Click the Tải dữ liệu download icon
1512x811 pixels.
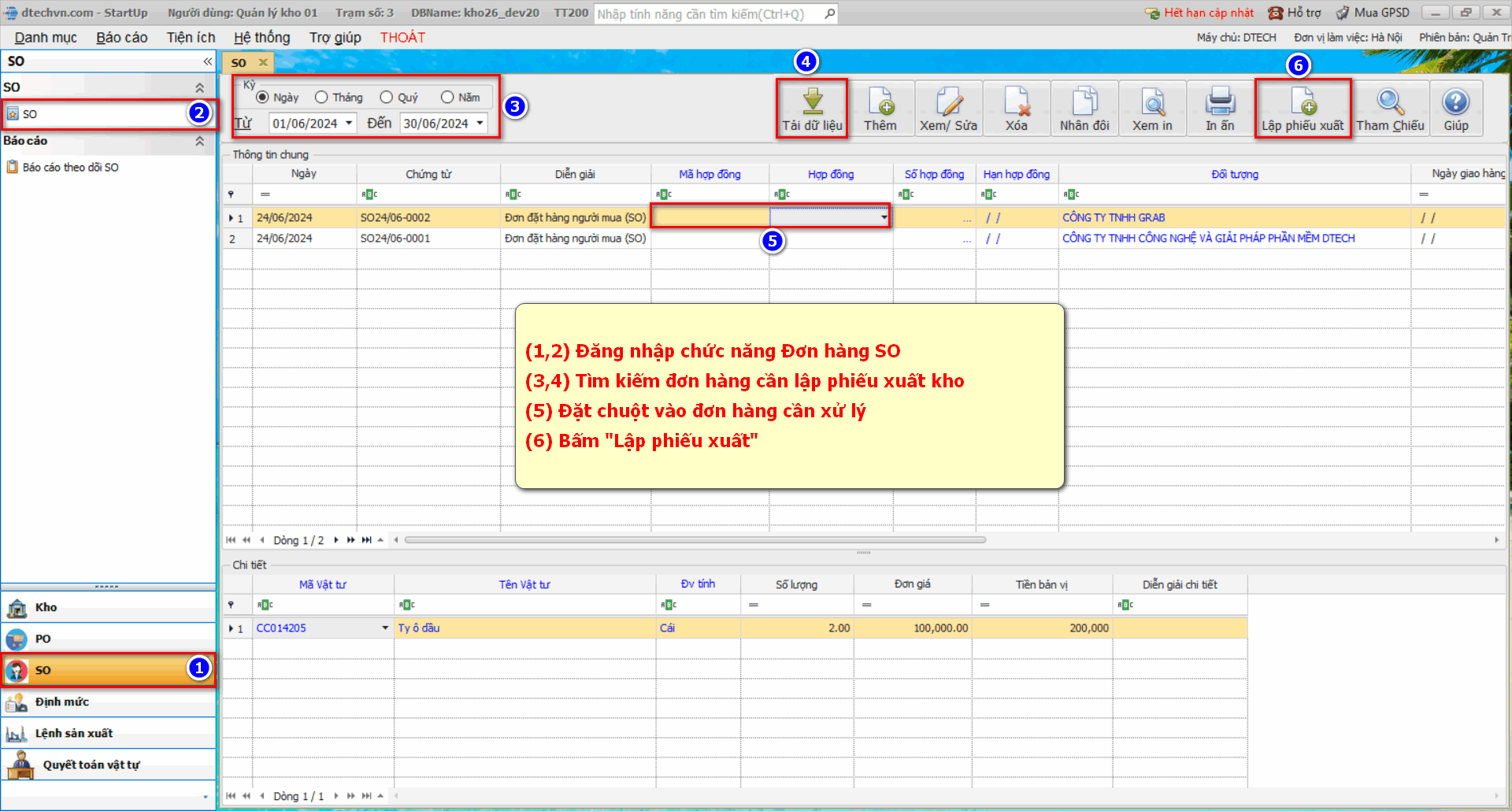812,102
